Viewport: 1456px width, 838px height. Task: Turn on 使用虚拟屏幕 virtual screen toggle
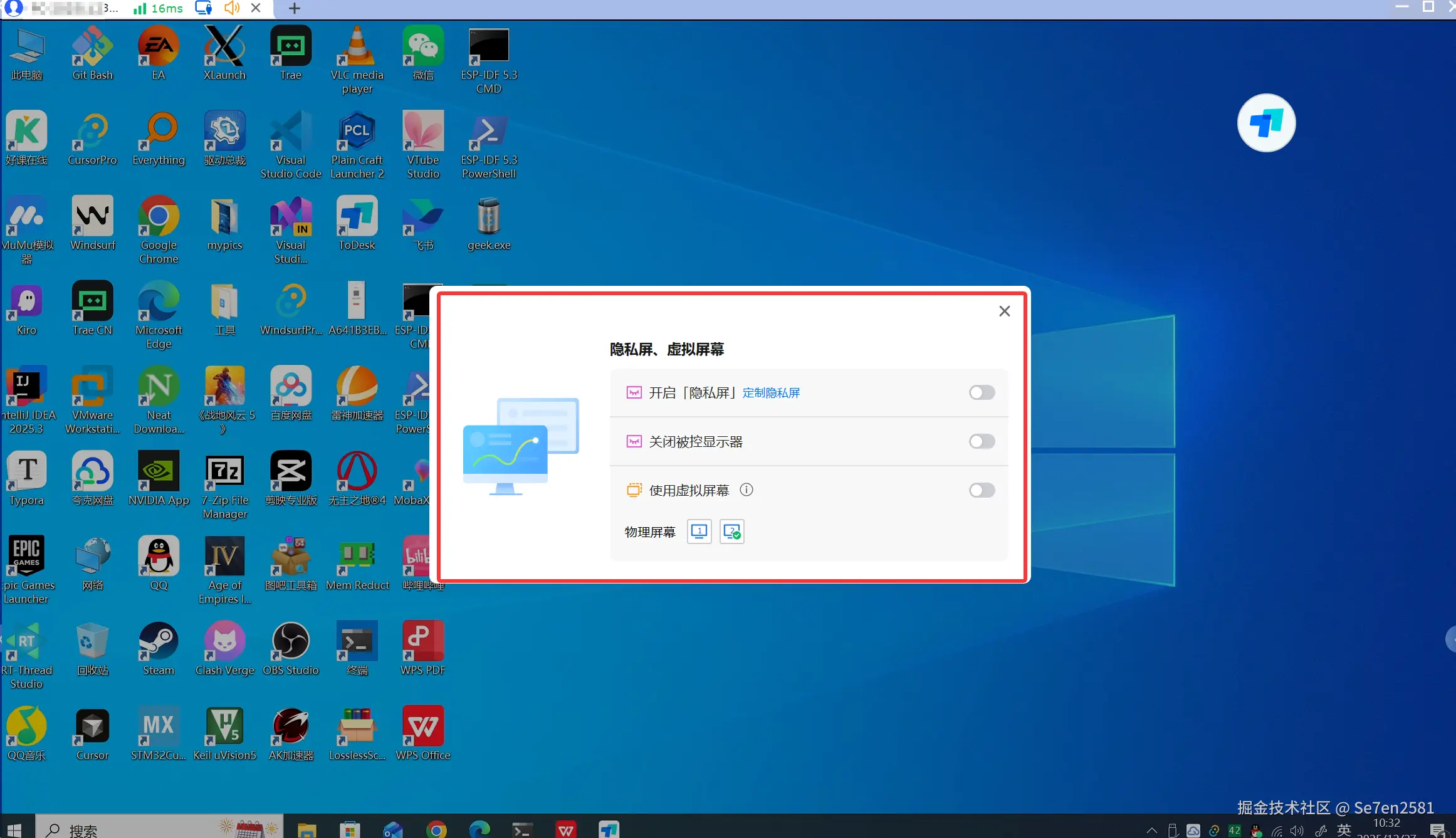981,490
